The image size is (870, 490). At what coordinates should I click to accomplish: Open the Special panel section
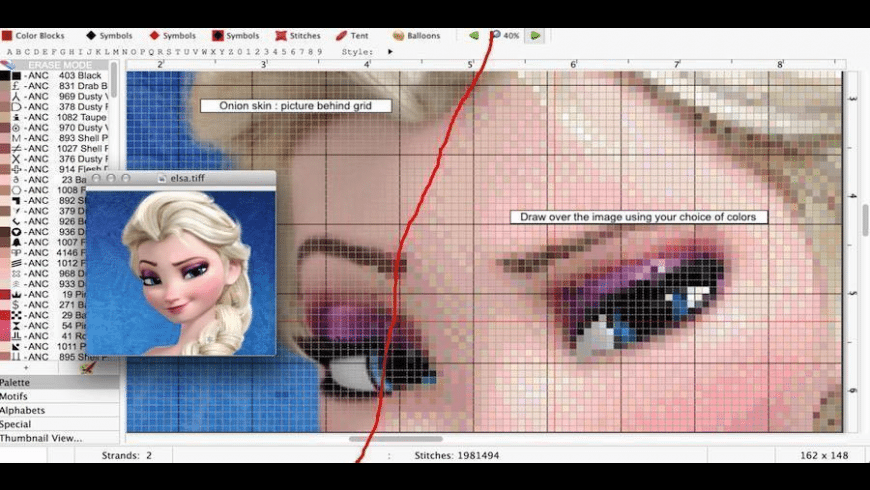16,425
